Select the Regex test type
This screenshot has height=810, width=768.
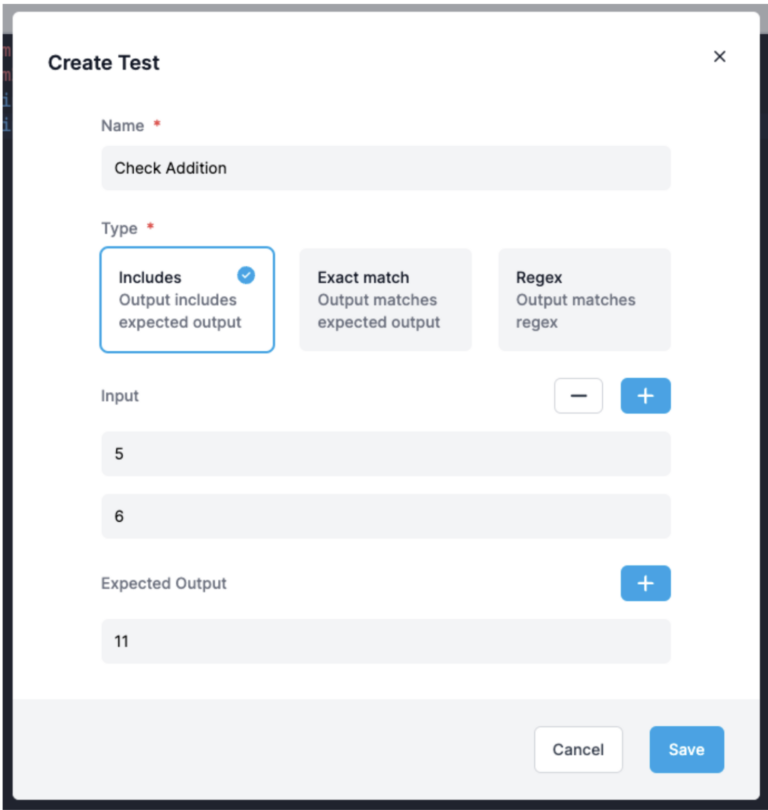pos(583,300)
